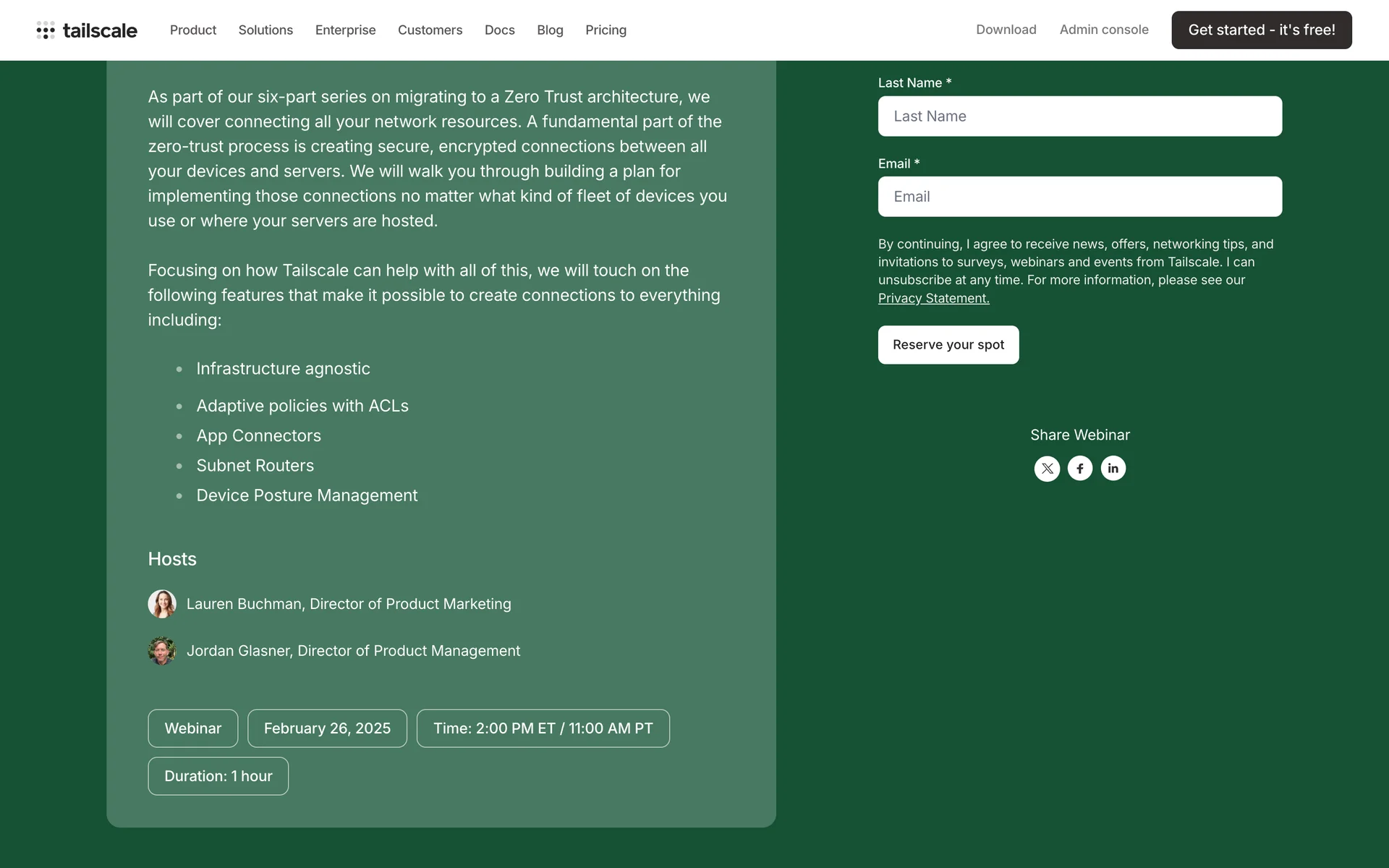The height and width of the screenshot is (868, 1389).
Task: Click the Tailscale logo icon
Action: coord(46,30)
